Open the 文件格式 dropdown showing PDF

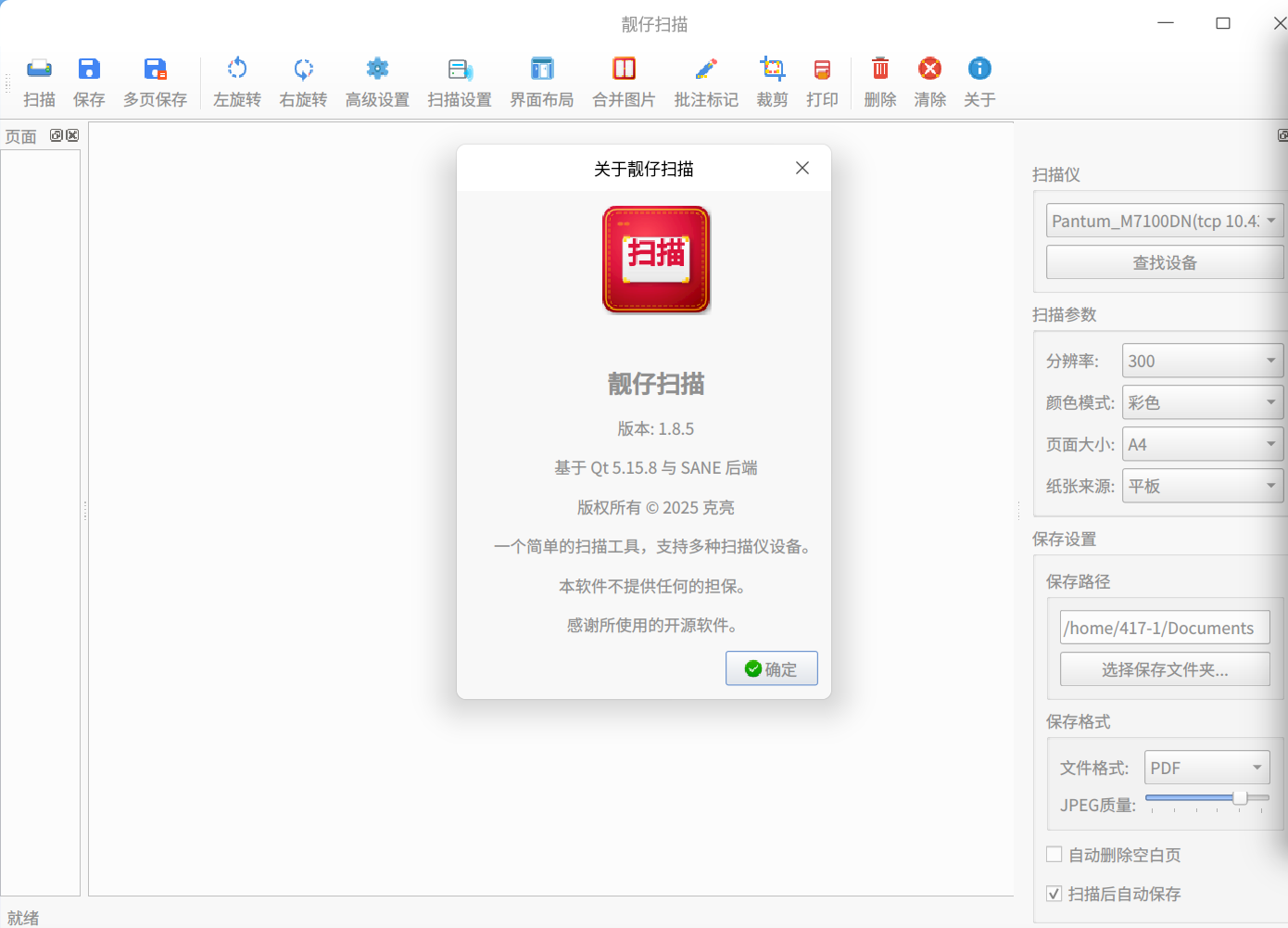(1207, 768)
